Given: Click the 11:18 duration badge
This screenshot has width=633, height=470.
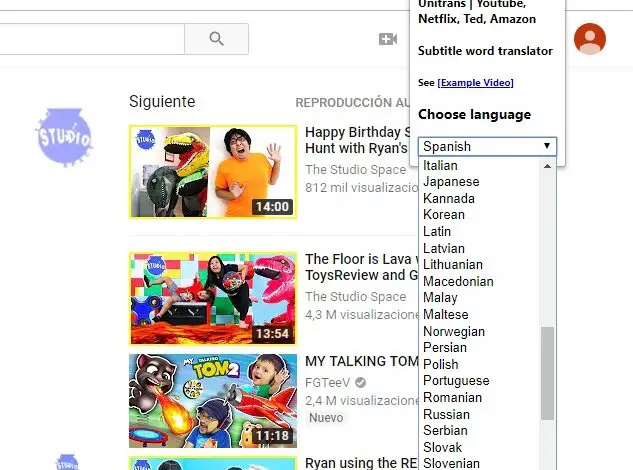Looking at the screenshot, I should (x=272, y=436).
